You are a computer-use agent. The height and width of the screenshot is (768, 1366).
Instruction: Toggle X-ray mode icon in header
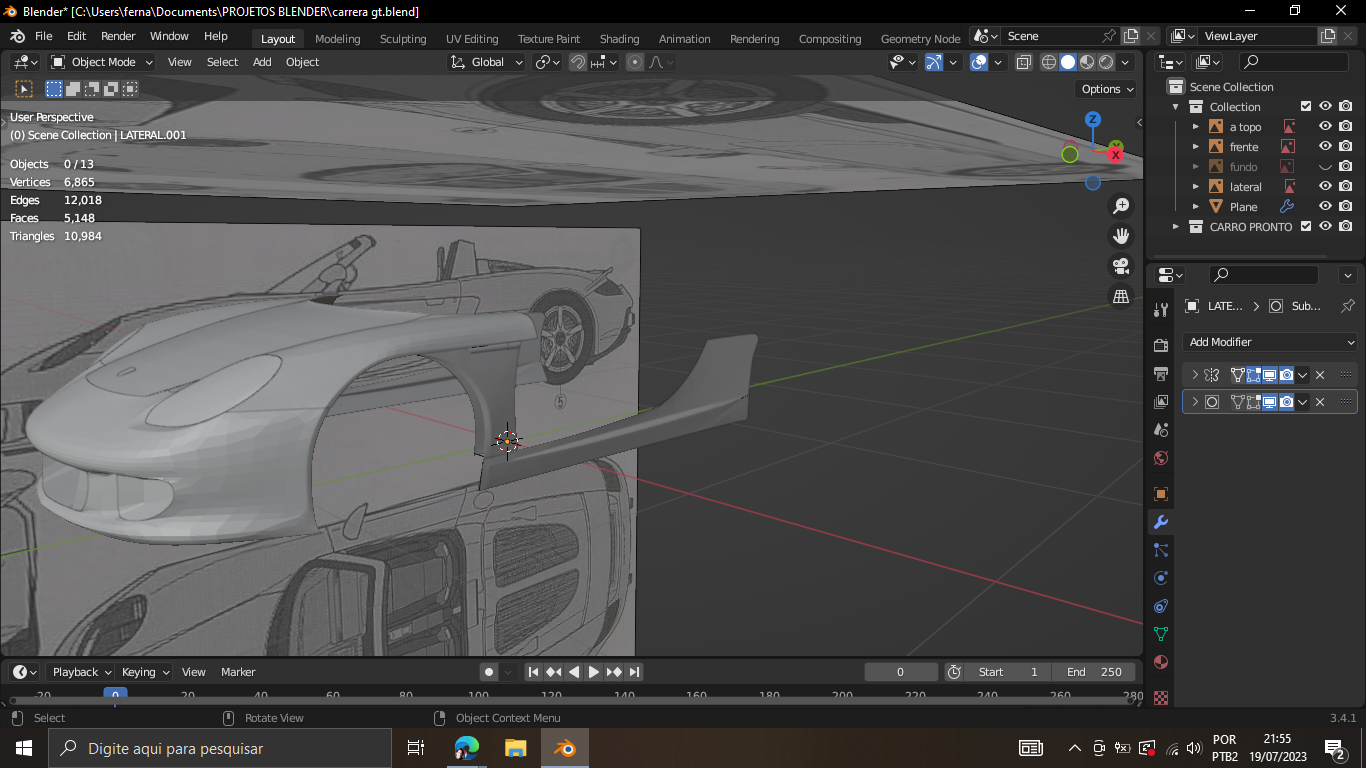click(1024, 62)
